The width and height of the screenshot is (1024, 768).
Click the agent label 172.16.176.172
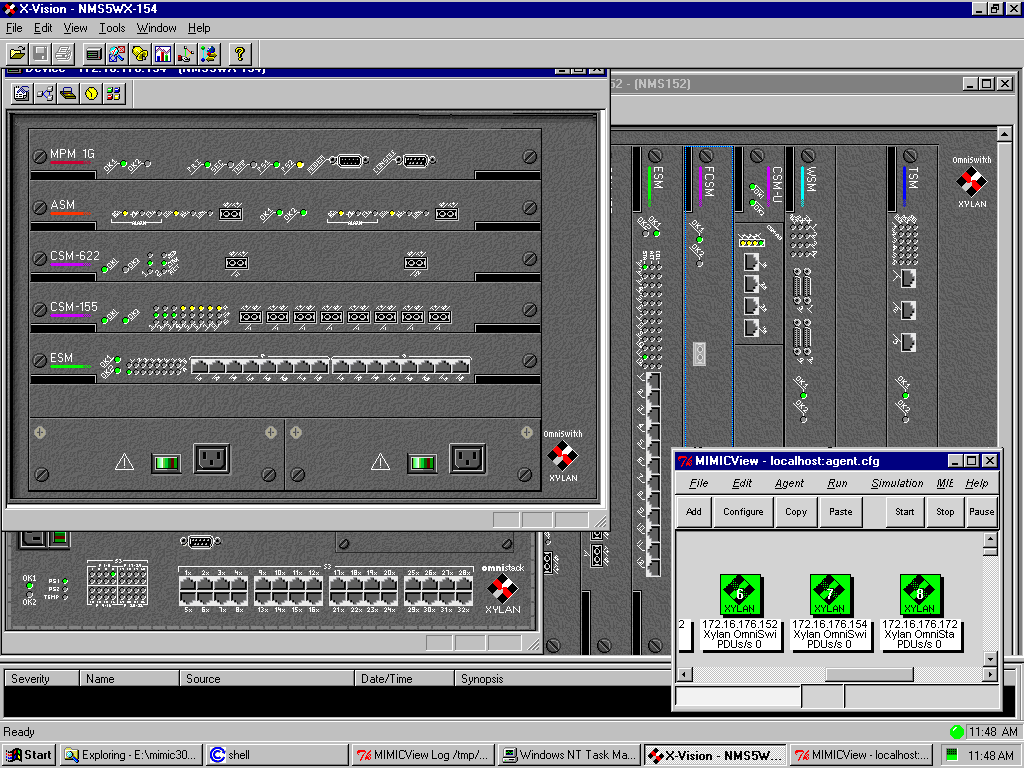tap(920, 624)
